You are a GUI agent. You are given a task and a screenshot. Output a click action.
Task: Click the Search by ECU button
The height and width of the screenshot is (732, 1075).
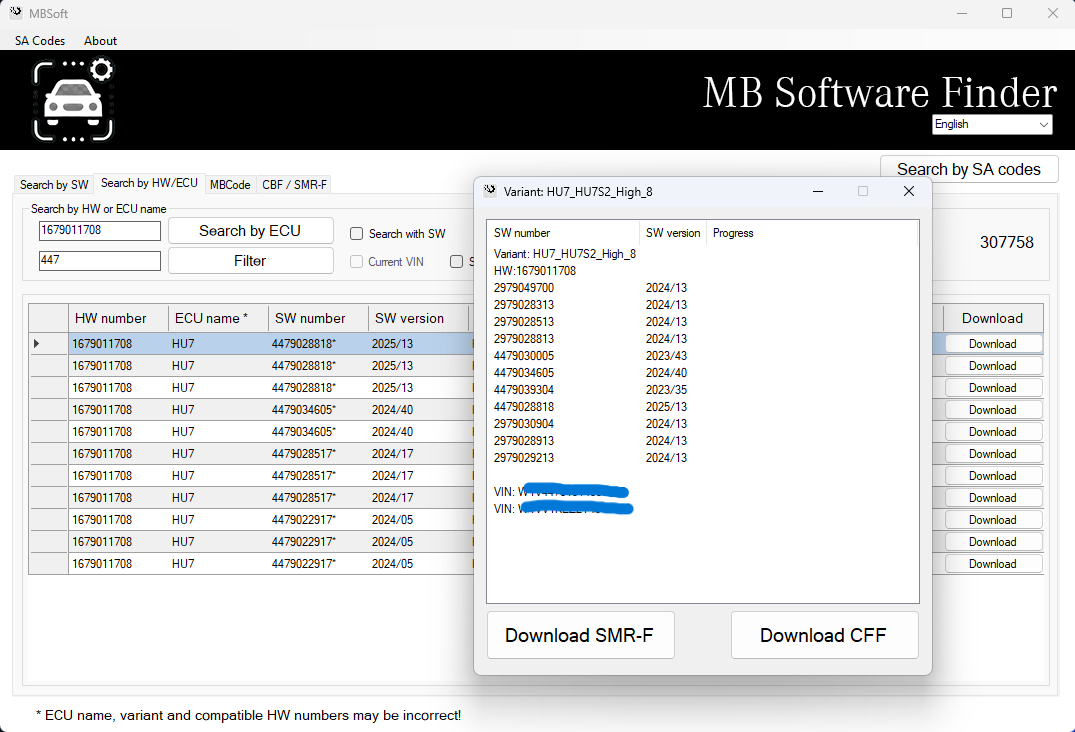tap(251, 230)
